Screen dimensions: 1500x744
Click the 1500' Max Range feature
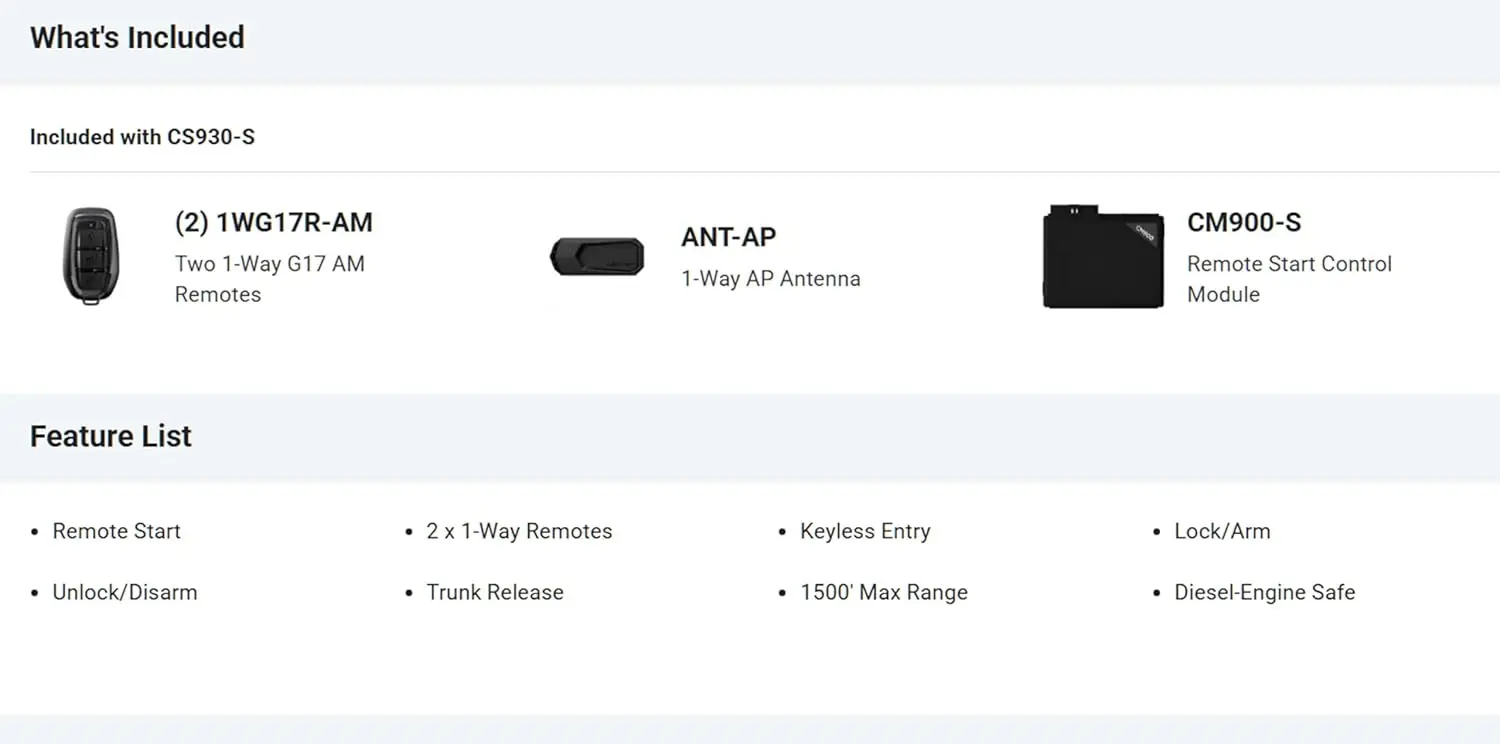884,592
